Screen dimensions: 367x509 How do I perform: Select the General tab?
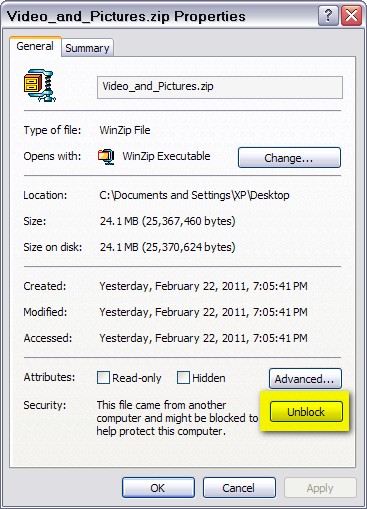coord(35,46)
